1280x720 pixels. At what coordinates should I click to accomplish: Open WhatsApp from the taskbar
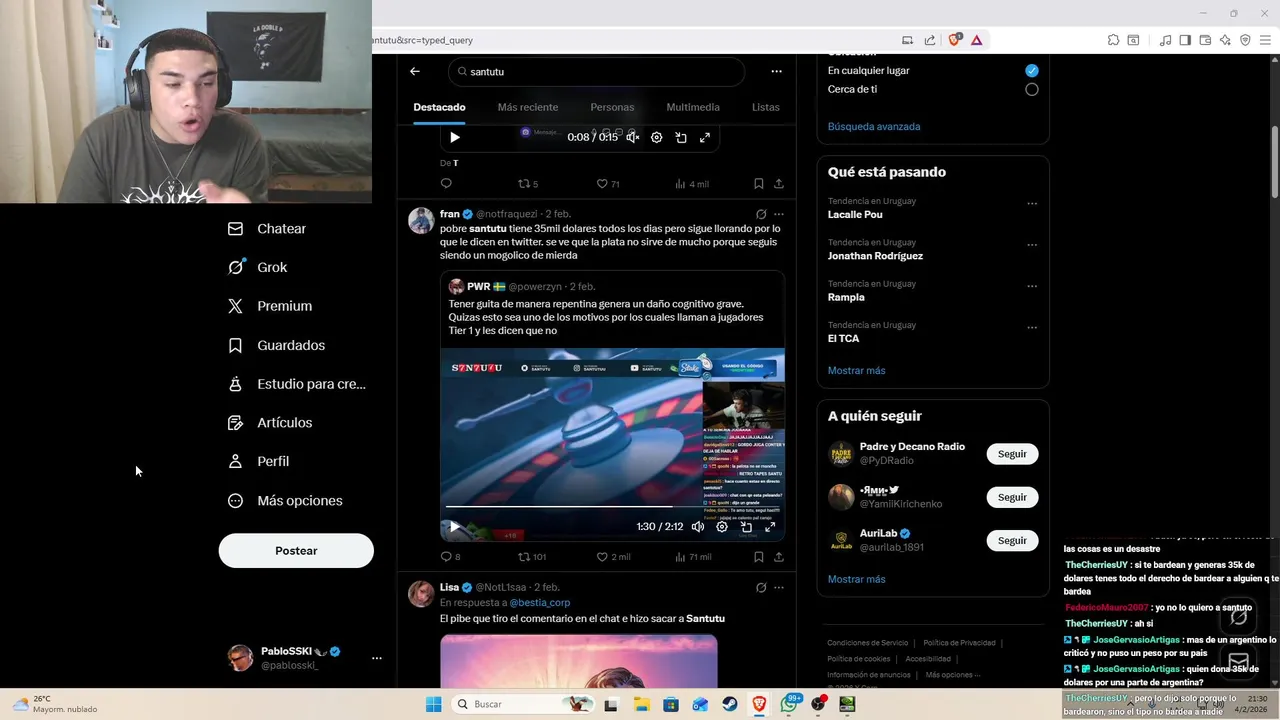[789, 704]
